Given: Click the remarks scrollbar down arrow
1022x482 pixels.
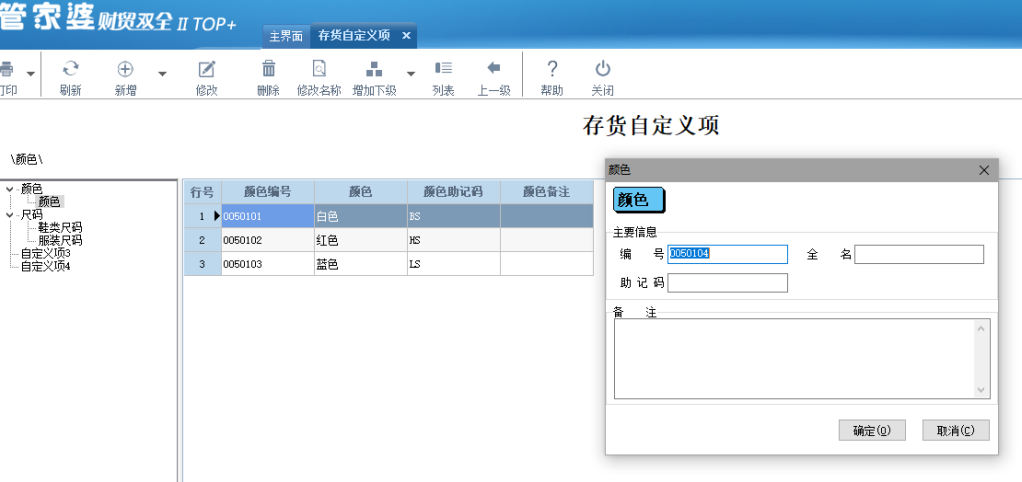Looking at the screenshot, I should pos(982,390).
